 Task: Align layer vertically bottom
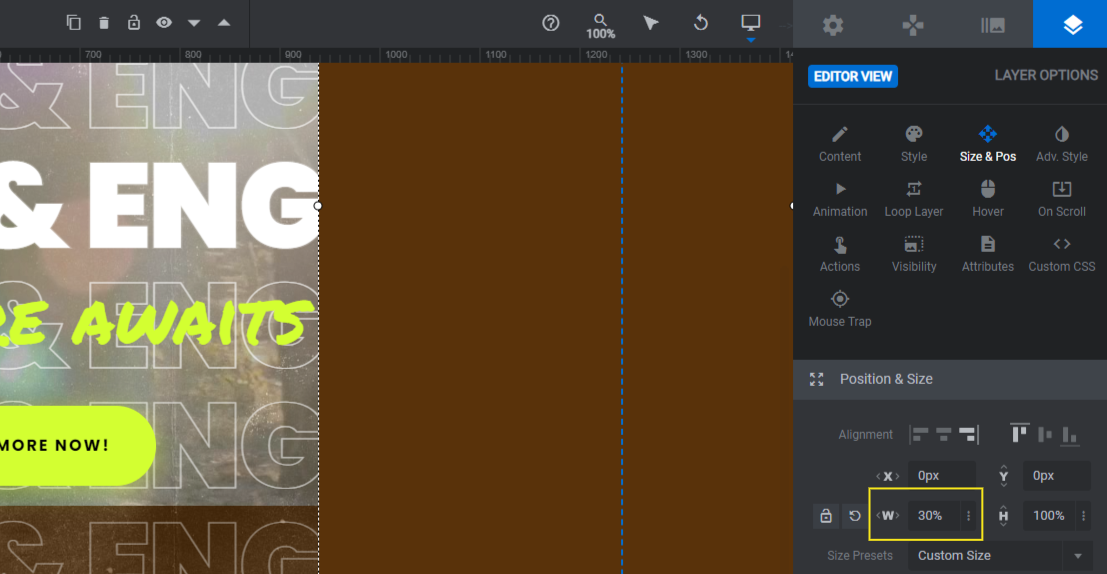(1070, 436)
